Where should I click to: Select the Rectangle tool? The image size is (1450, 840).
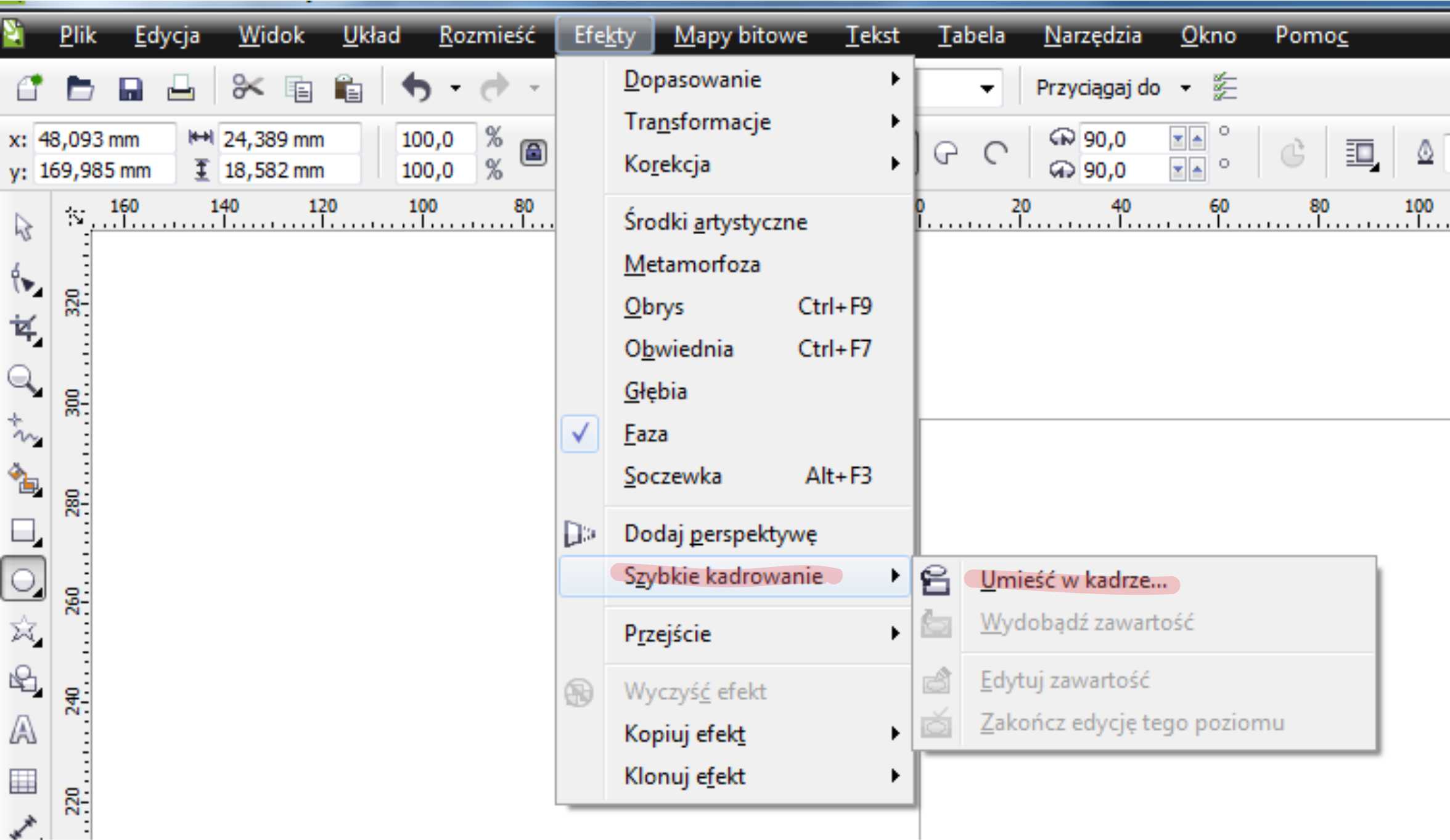tap(23, 531)
